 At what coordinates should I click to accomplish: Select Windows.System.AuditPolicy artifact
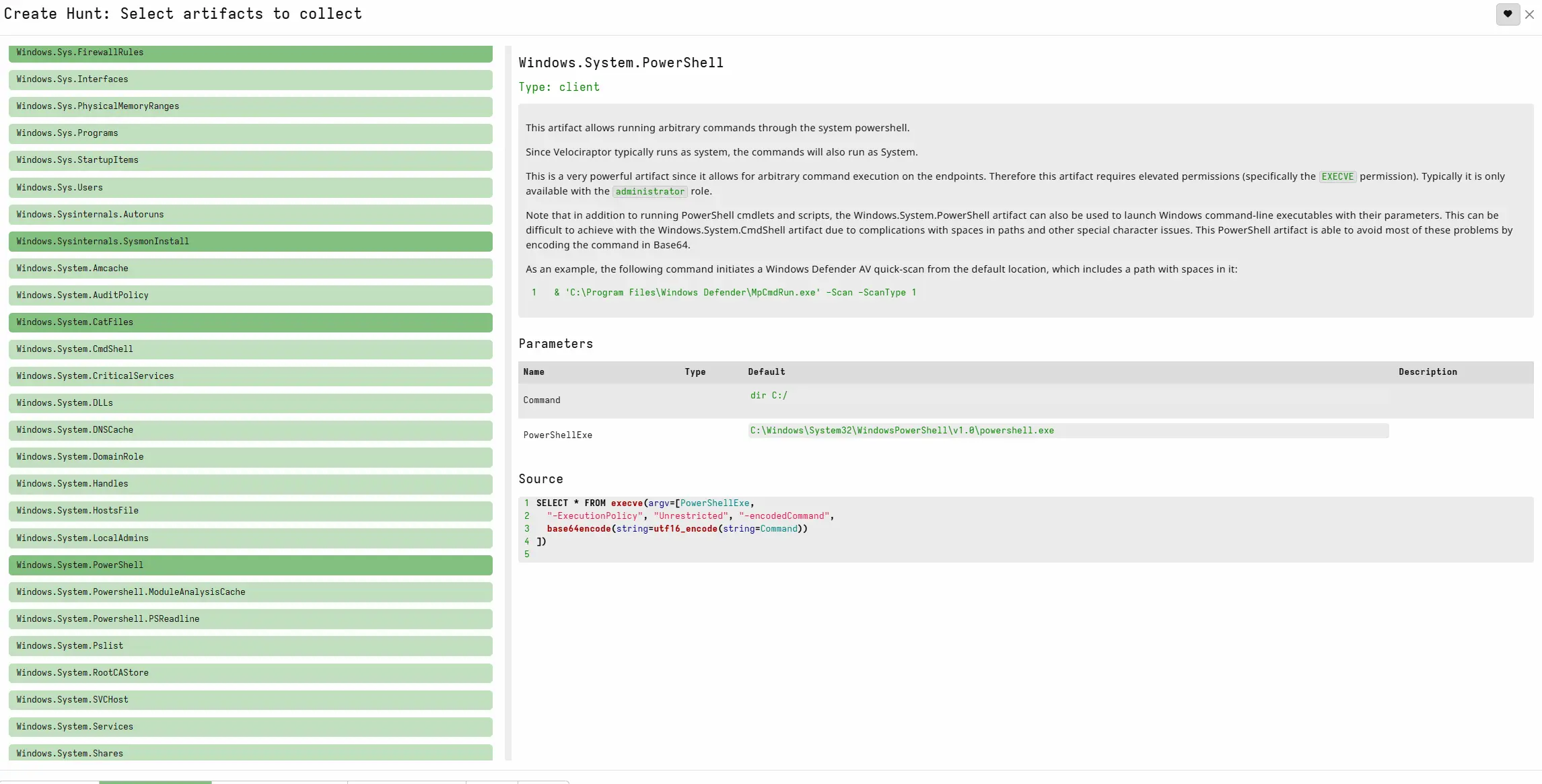[x=250, y=295]
